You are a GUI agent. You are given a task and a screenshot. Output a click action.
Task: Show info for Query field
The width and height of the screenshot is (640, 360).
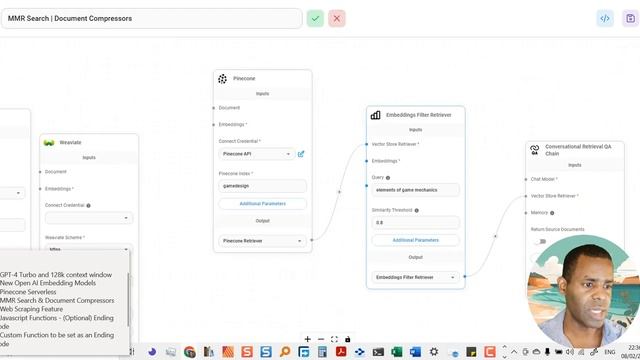click(x=388, y=178)
